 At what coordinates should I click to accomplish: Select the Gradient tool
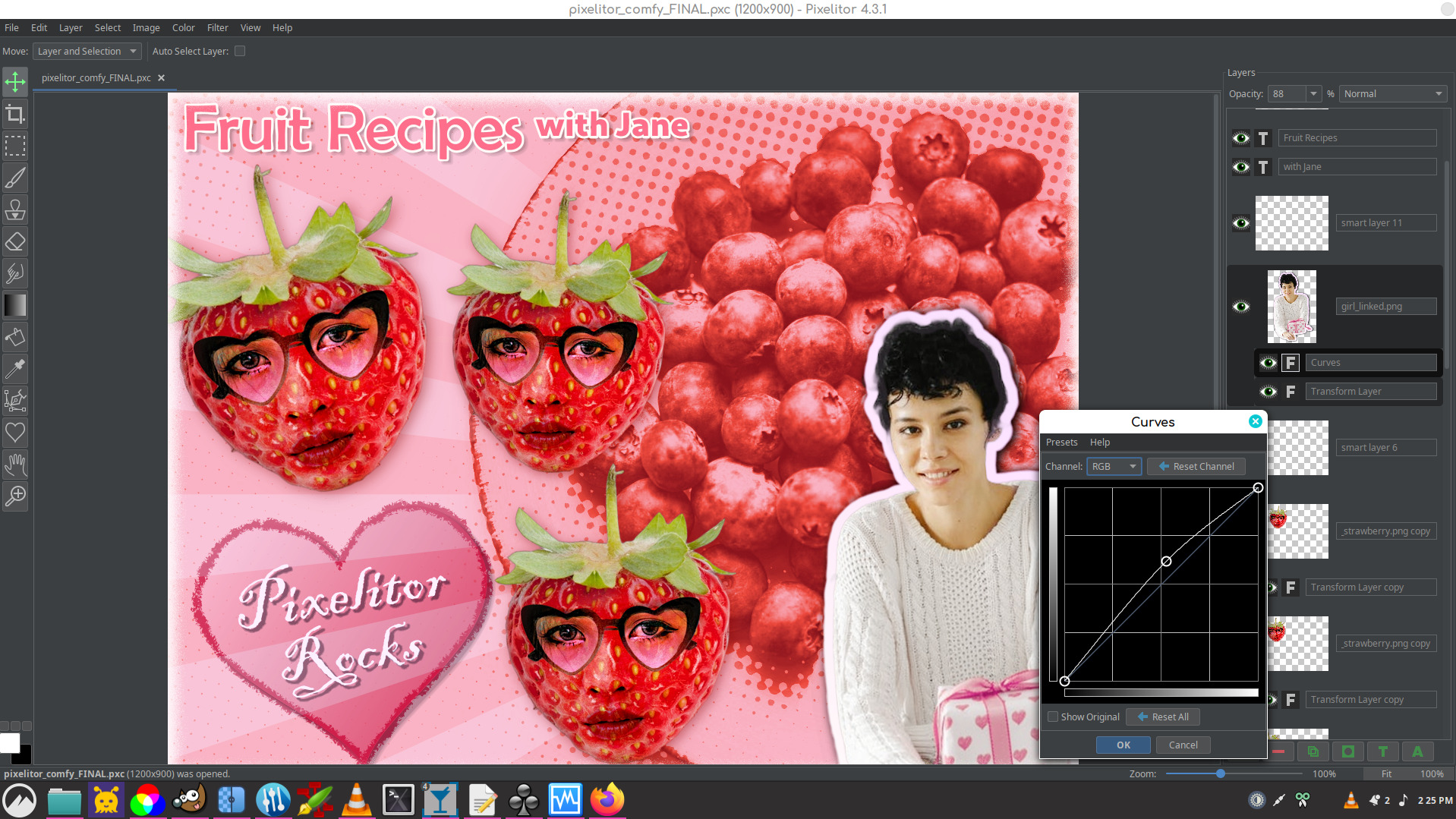point(15,305)
